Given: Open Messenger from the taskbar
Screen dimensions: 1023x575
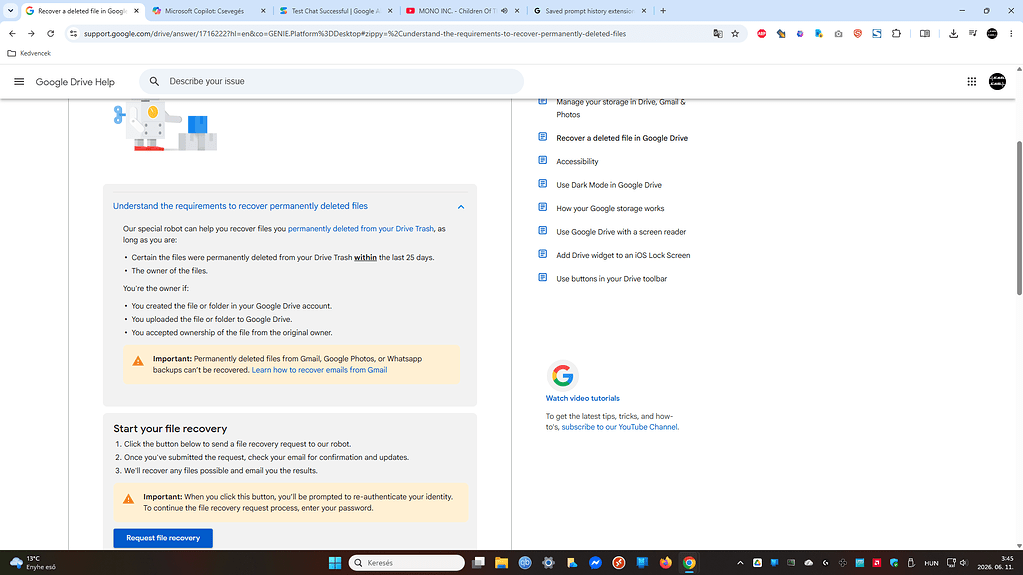Looking at the screenshot, I should (x=595, y=563).
